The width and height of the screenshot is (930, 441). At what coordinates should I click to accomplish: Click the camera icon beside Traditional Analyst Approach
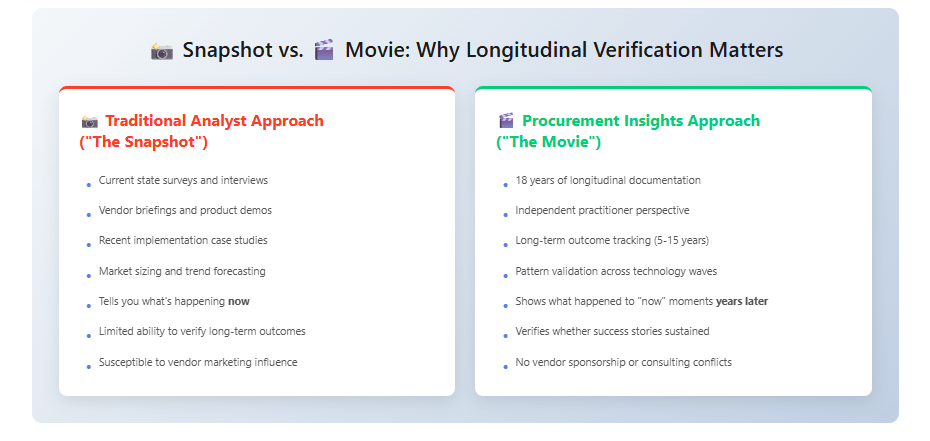pos(89,121)
